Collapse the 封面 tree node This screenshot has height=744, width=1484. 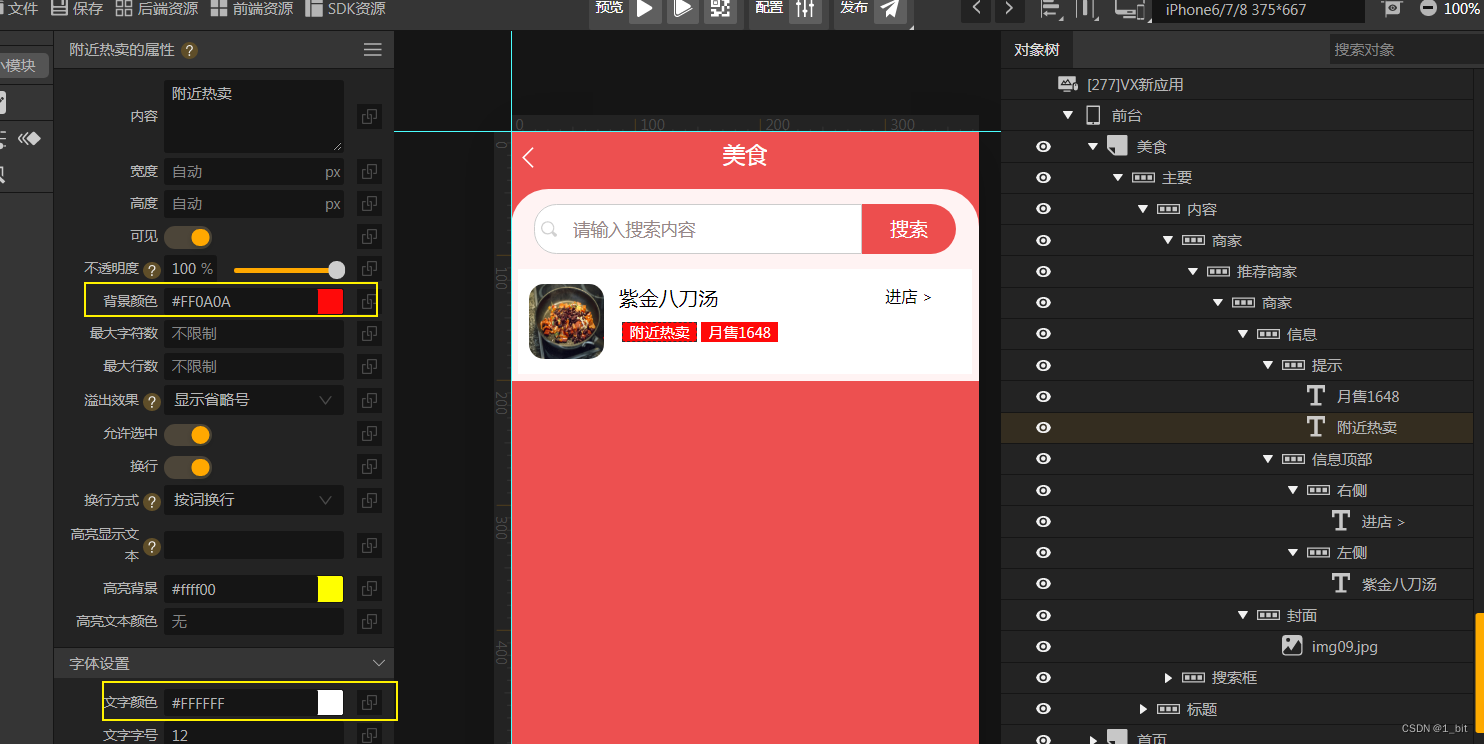pos(1243,615)
